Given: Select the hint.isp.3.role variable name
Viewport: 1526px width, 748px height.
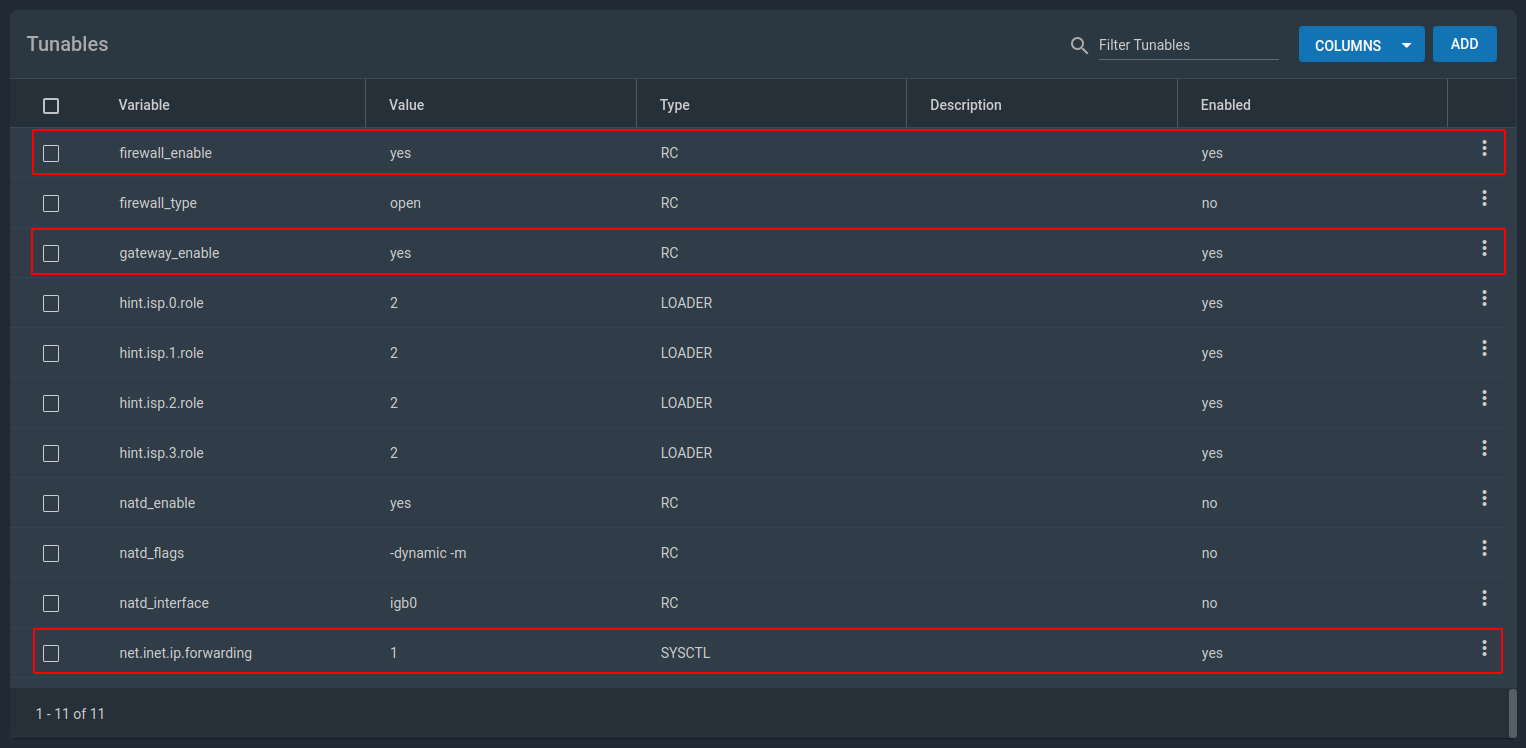Looking at the screenshot, I should pos(161,453).
